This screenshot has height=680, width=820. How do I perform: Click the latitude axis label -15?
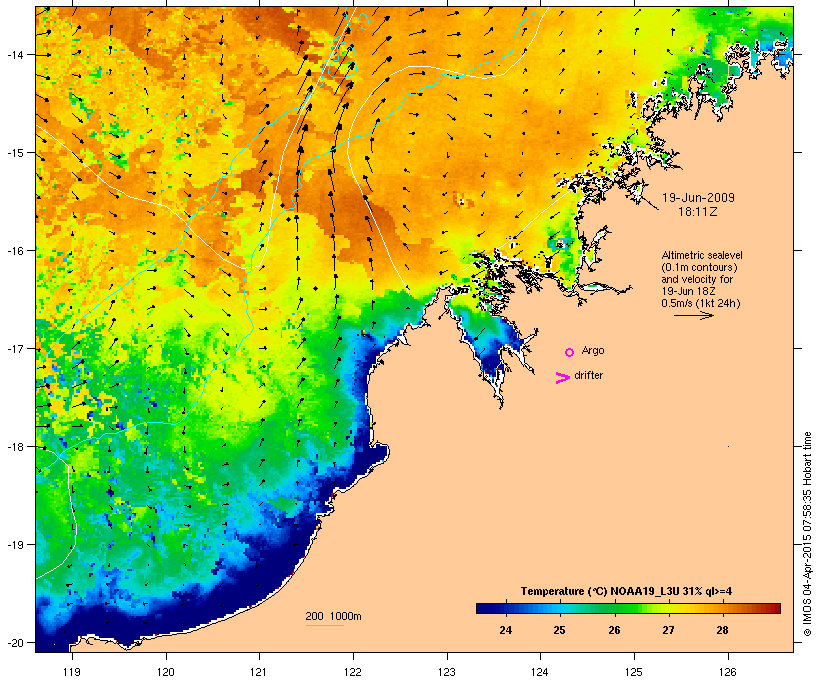tap(14, 153)
